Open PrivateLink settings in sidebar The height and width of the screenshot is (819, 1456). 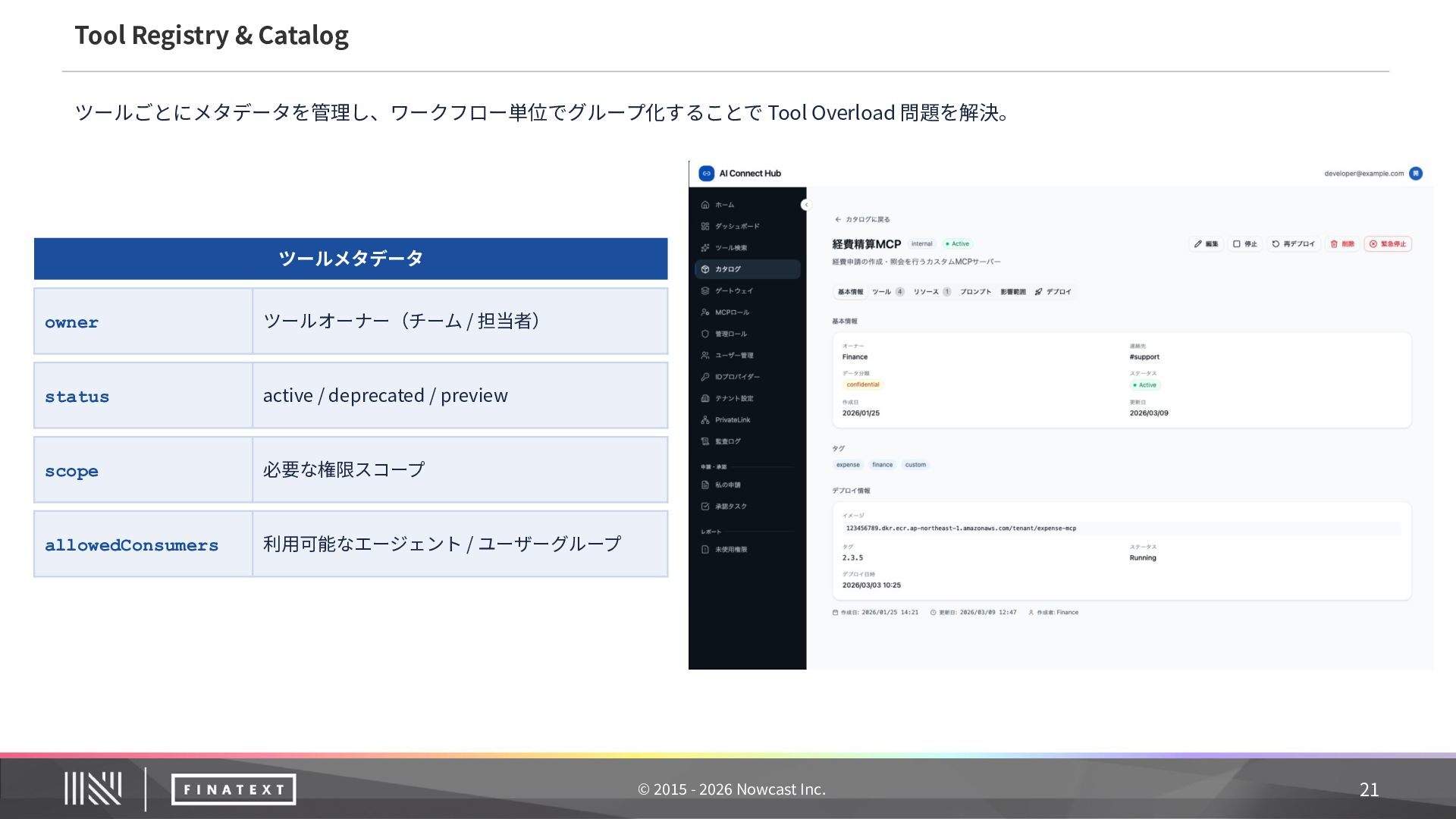pos(732,420)
